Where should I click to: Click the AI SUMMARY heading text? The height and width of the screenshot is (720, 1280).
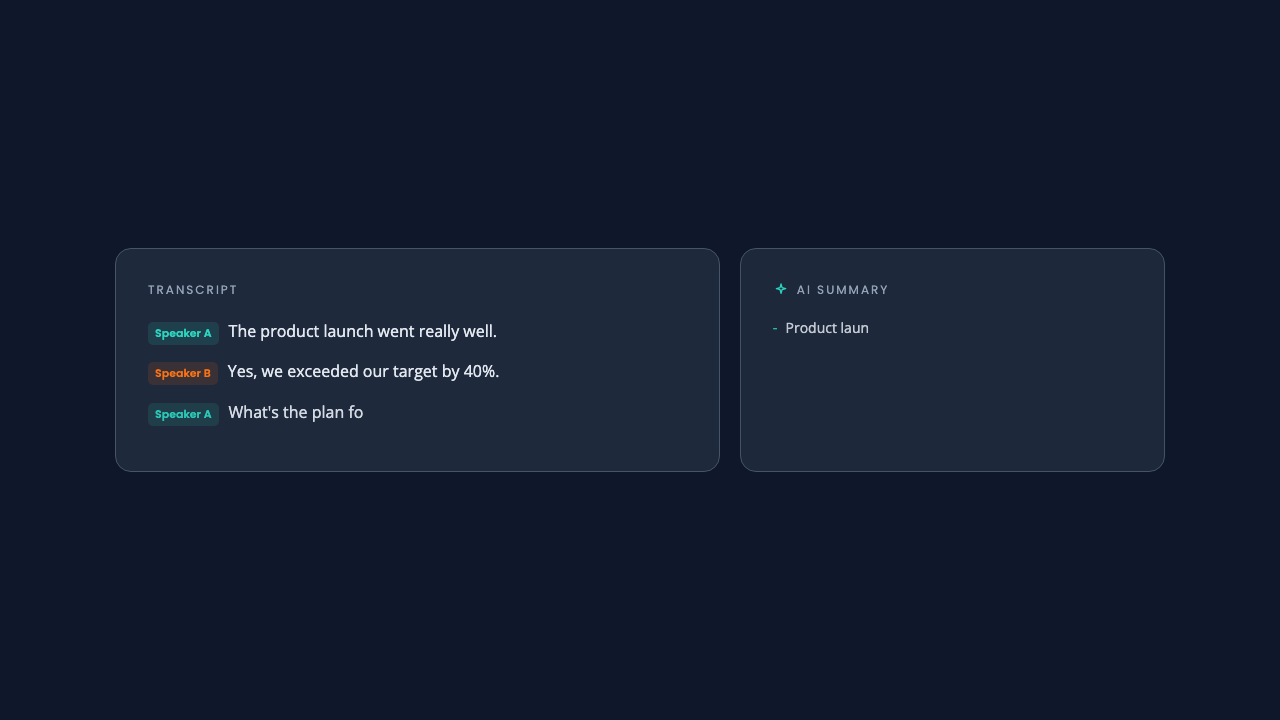(x=842, y=290)
